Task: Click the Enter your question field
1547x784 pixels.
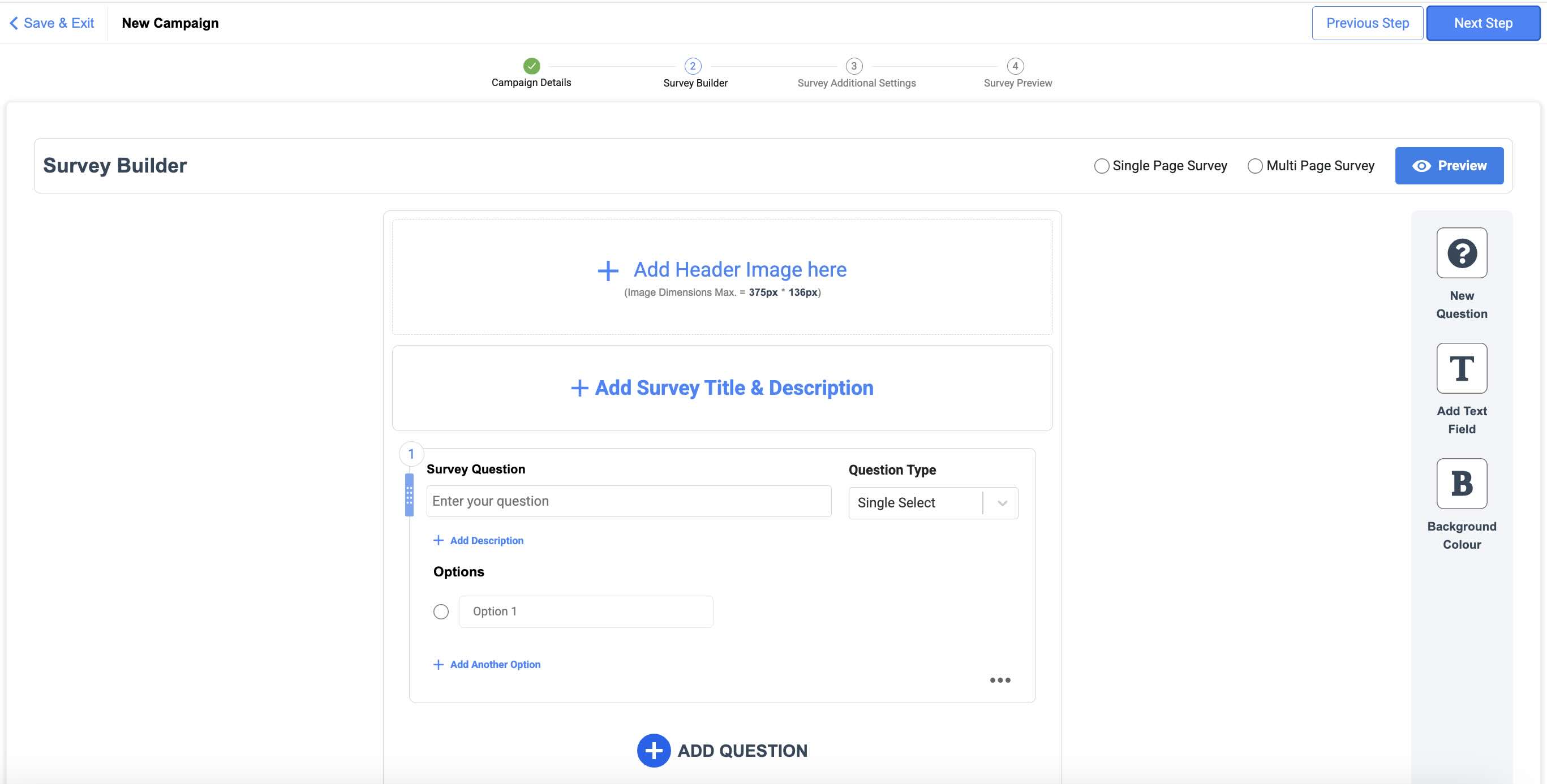Action: [x=628, y=501]
